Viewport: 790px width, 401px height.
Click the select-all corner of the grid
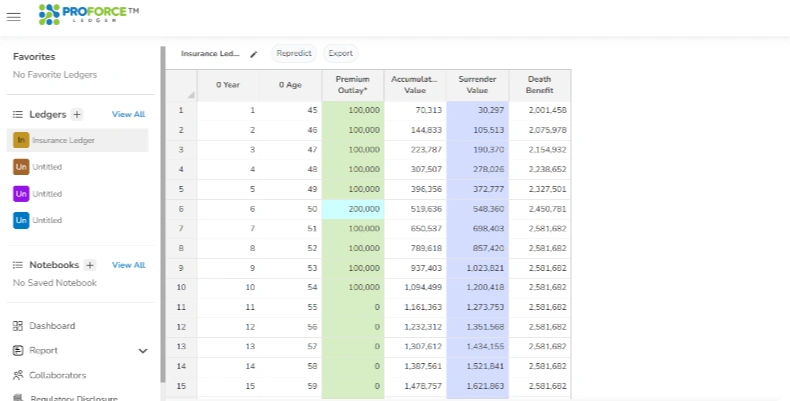[x=181, y=86]
